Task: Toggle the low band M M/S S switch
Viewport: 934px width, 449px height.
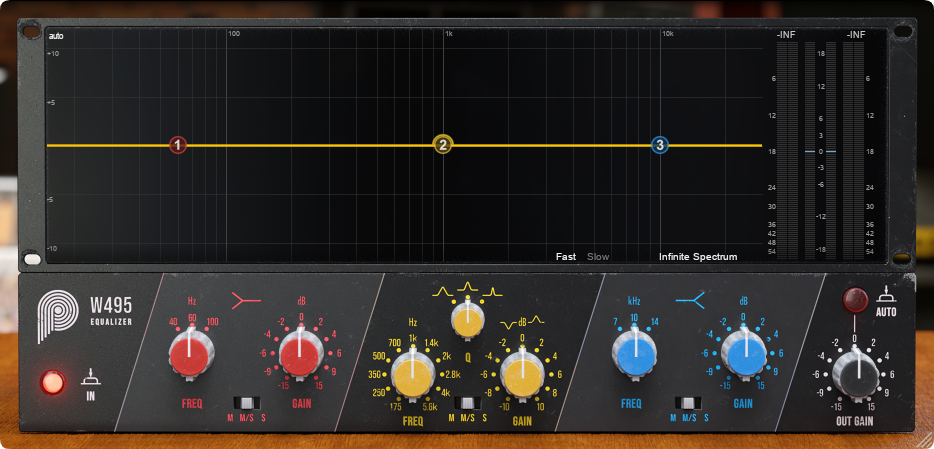Action: 245,403
